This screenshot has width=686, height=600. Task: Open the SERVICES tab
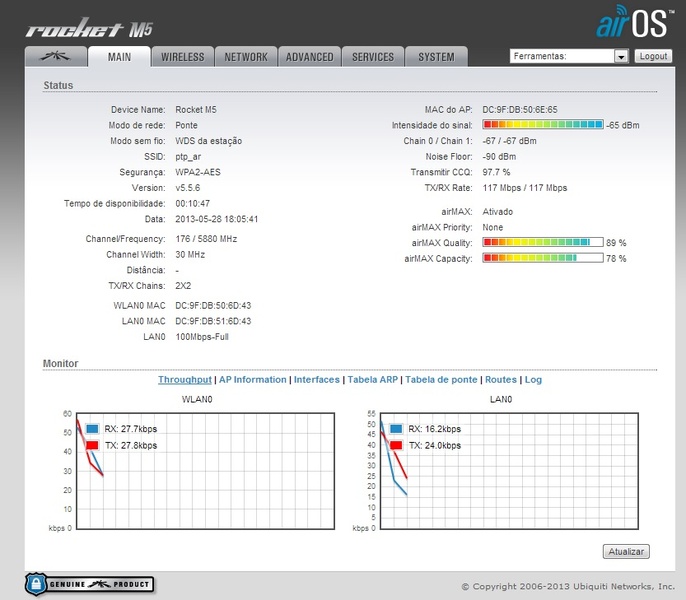(373, 57)
